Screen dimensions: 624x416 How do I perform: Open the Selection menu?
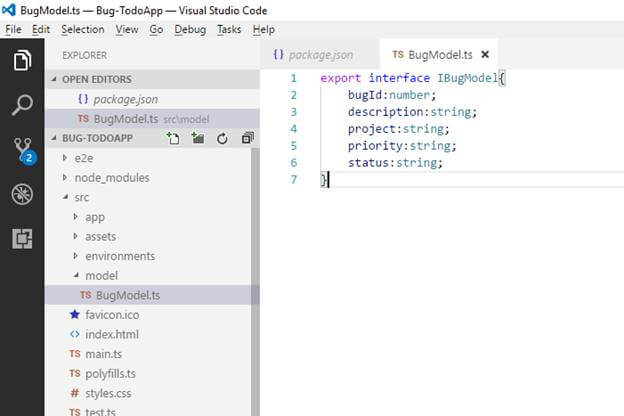click(x=82, y=30)
